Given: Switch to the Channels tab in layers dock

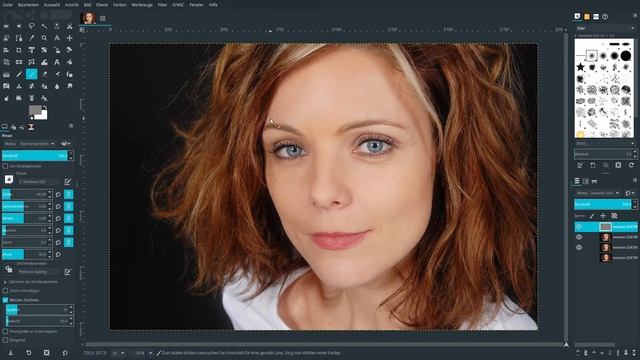Looking at the screenshot, I should point(585,181).
